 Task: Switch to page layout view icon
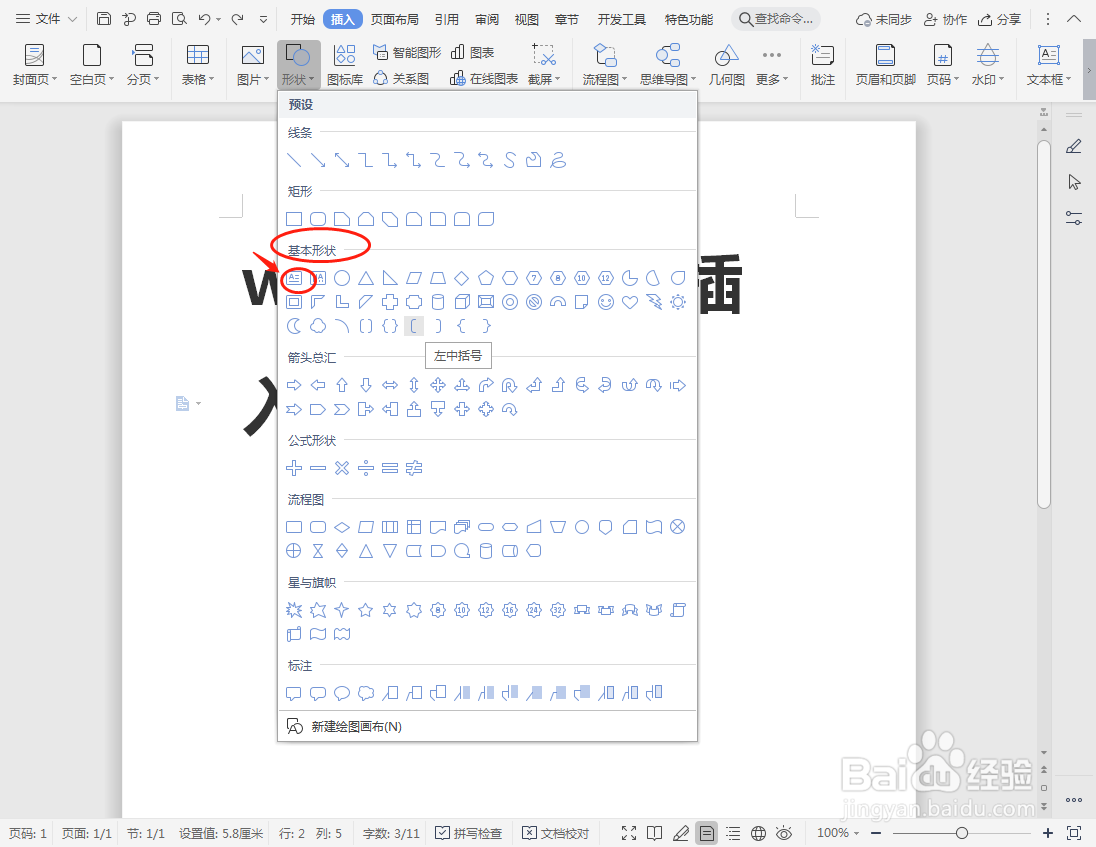[707, 833]
